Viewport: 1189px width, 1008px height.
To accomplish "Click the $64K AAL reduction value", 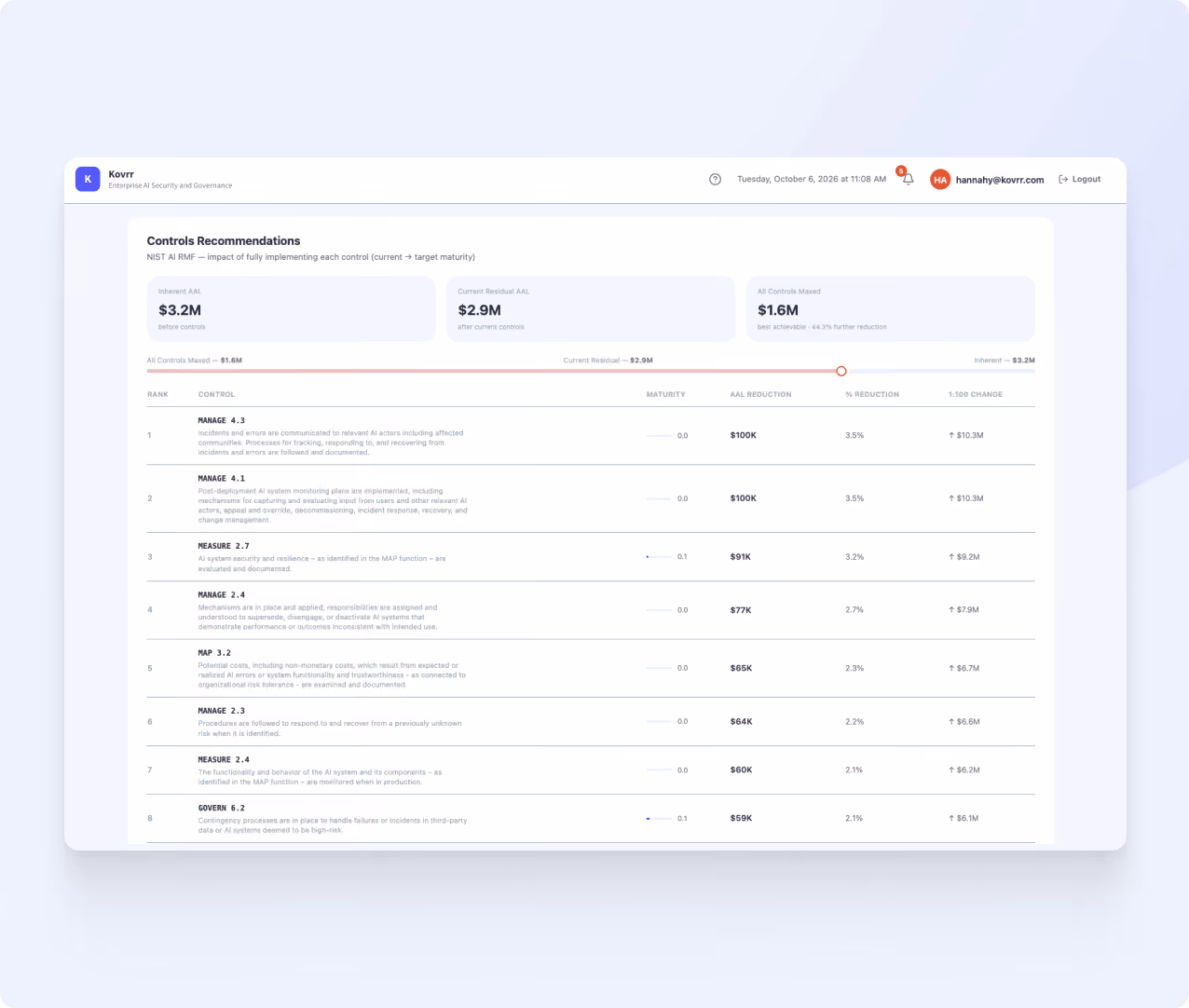I will [742, 721].
